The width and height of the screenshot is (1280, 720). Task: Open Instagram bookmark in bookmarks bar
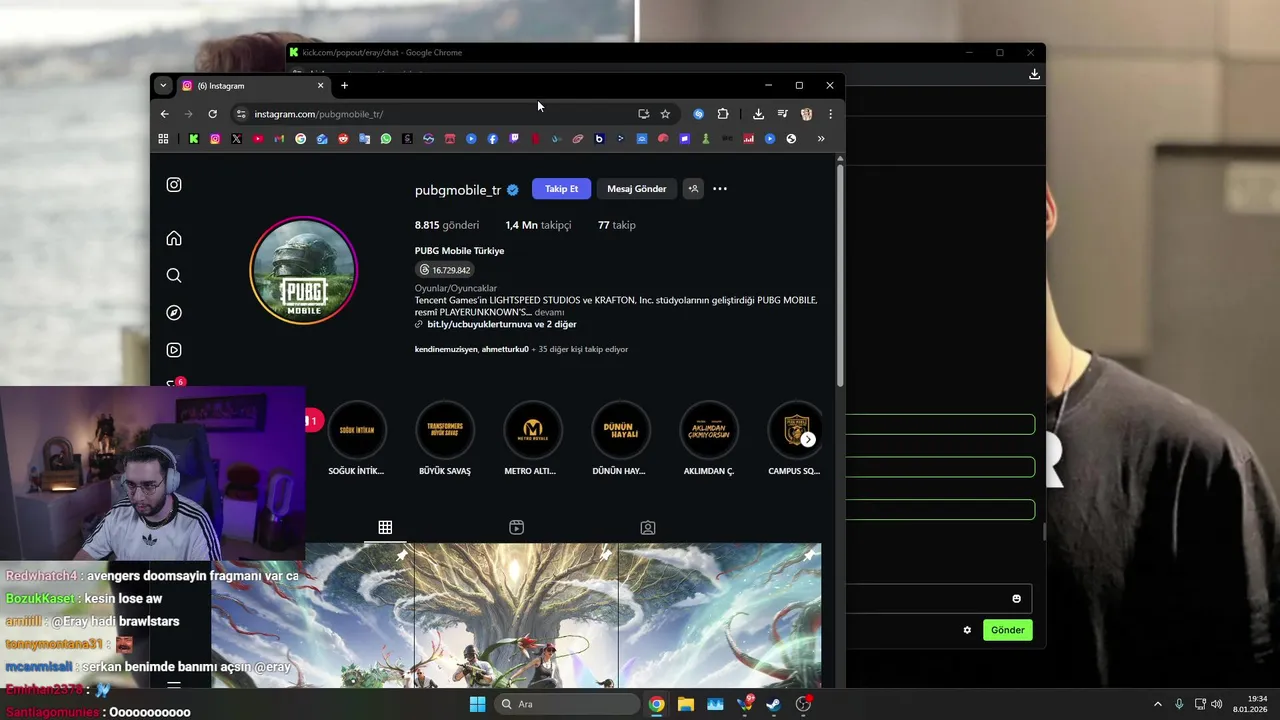(x=215, y=139)
